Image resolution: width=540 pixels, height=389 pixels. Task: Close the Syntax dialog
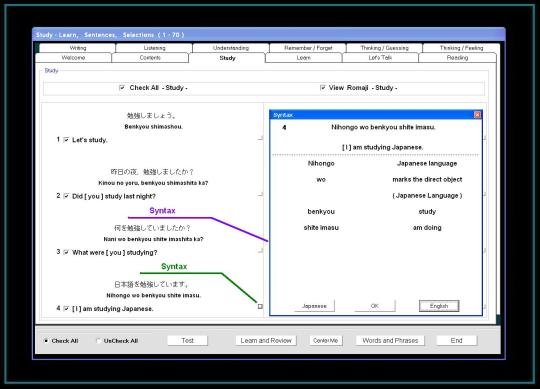pos(477,115)
